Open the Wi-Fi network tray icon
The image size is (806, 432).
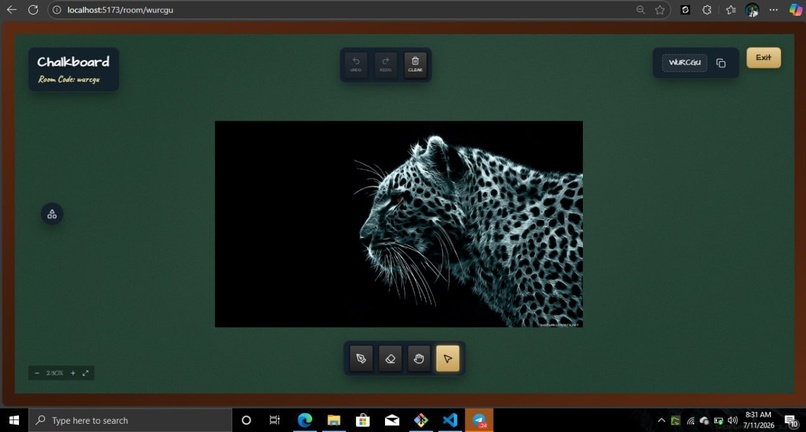[x=690, y=421]
